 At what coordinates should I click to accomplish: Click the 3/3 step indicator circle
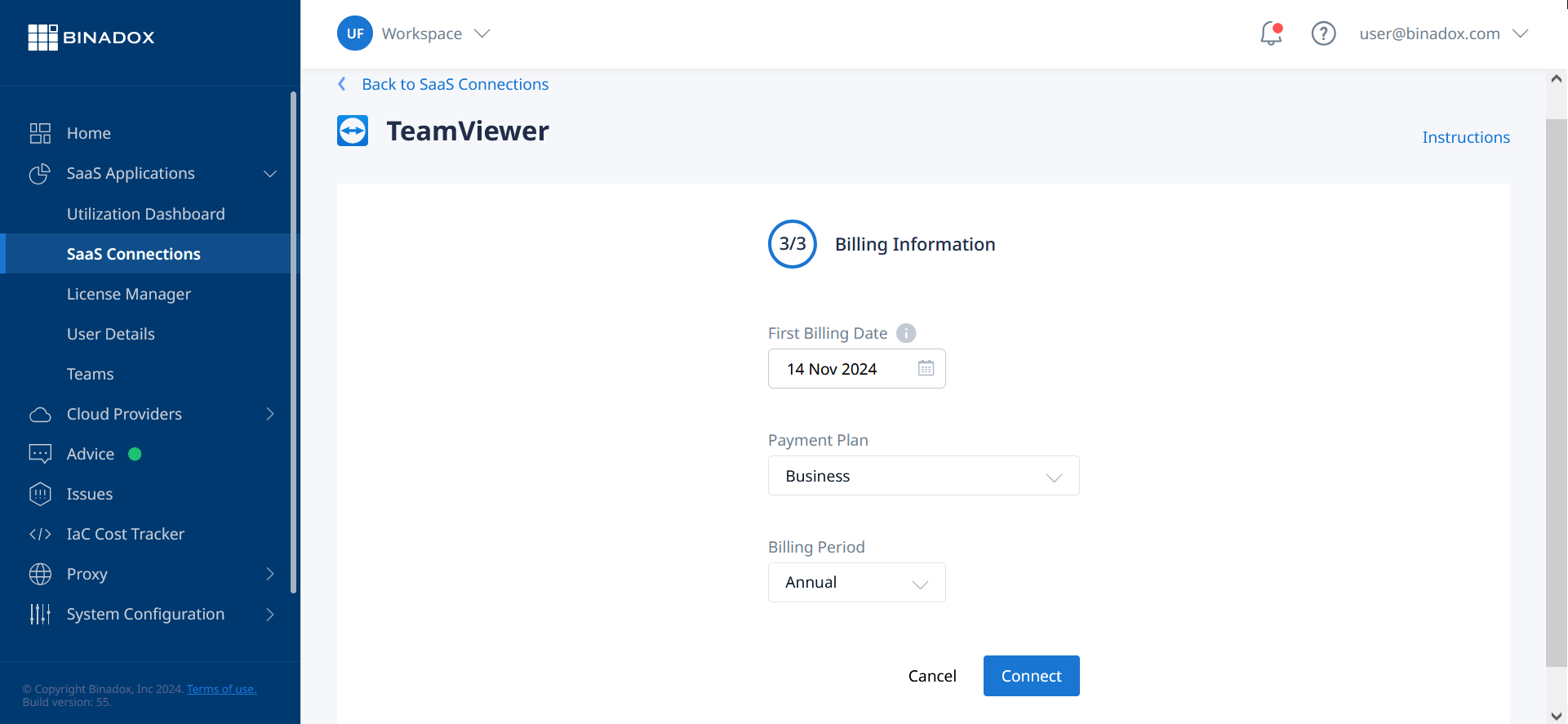click(x=792, y=244)
